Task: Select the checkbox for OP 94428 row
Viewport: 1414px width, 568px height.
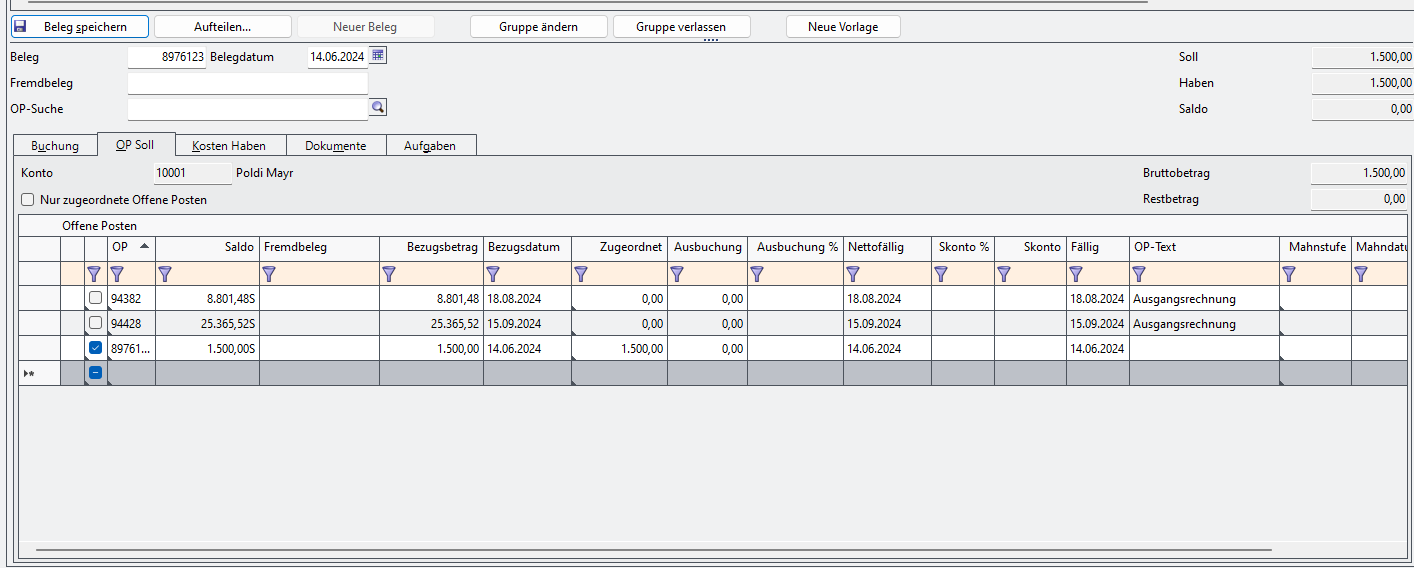Action: point(95,323)
